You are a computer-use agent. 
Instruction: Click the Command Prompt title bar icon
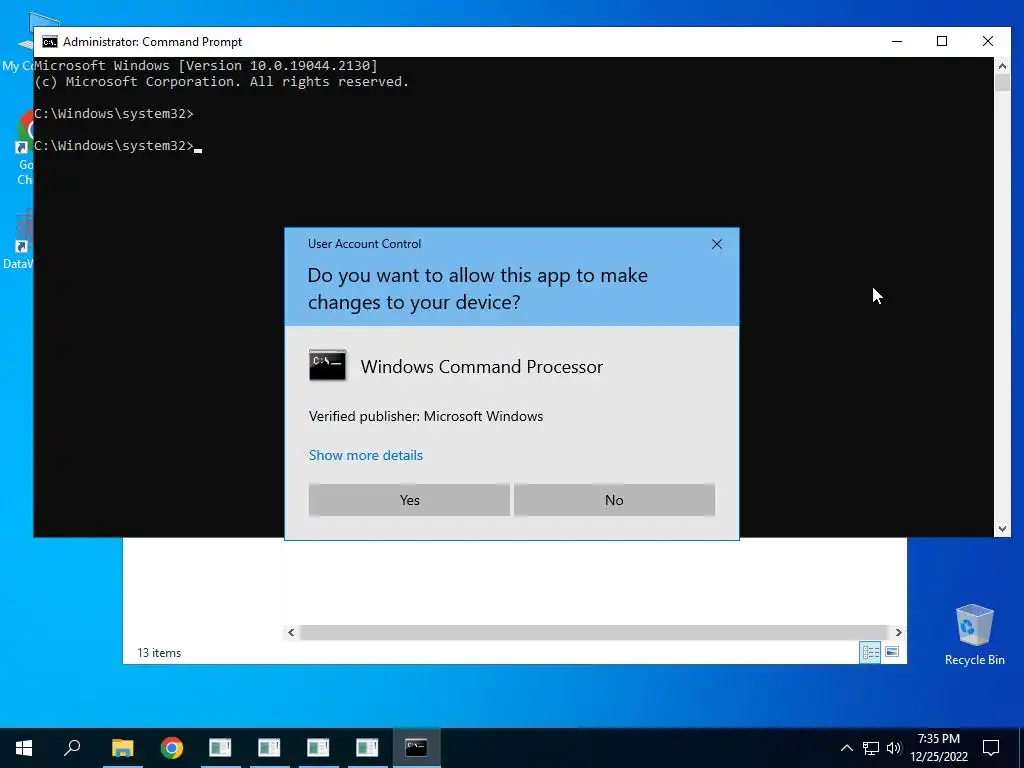[50, 42]
